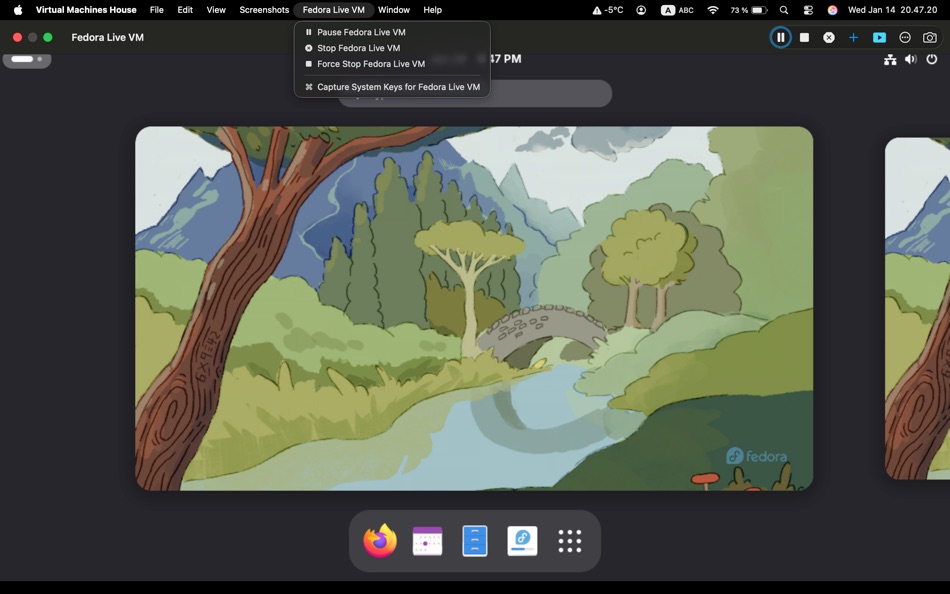Viewport: 950px width, 594px height.
Task: Click the battery 73 % indicator
Action: click(749, 10)
